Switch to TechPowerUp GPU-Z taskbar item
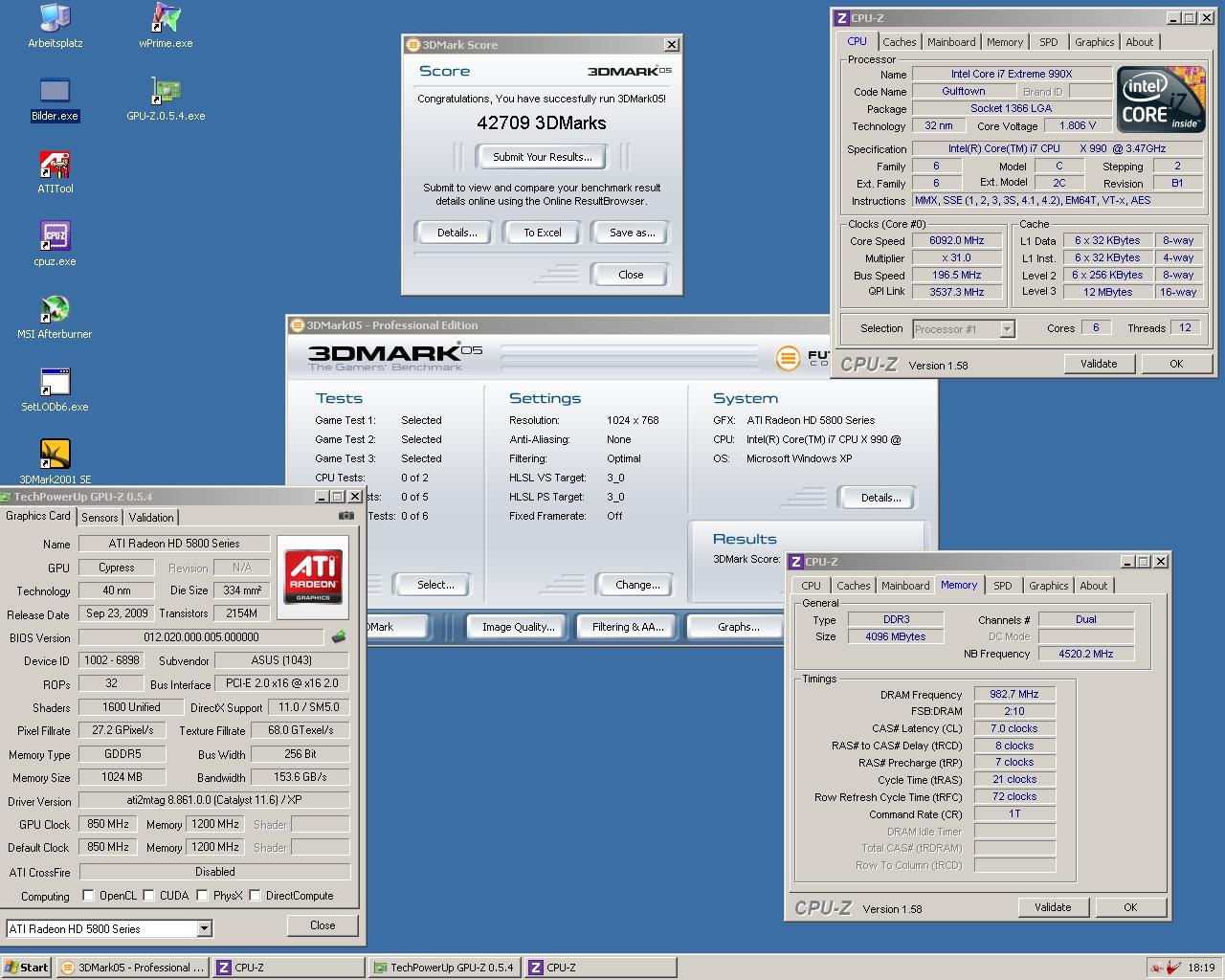 [444, 967]
